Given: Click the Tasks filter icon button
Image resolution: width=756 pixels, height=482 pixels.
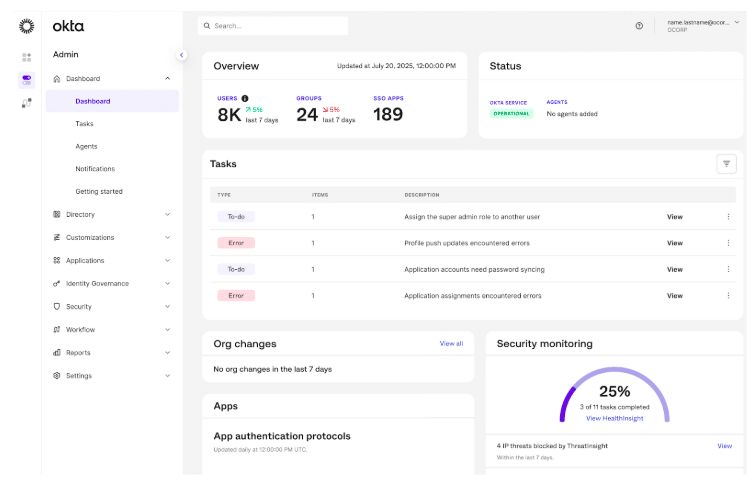Looking at the screenshot, I should coord(727,163).
